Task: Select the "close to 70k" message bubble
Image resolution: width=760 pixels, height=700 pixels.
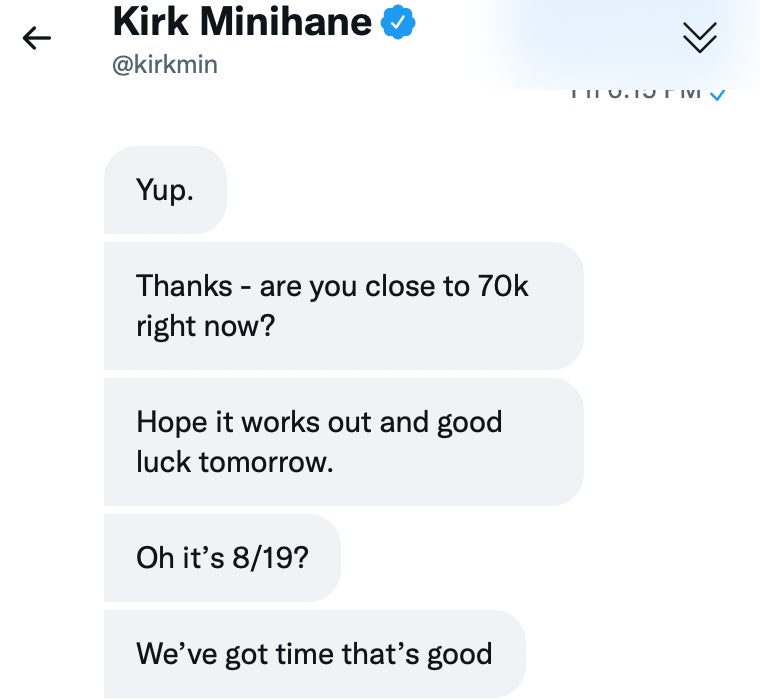Action: [x=343, y=306]
